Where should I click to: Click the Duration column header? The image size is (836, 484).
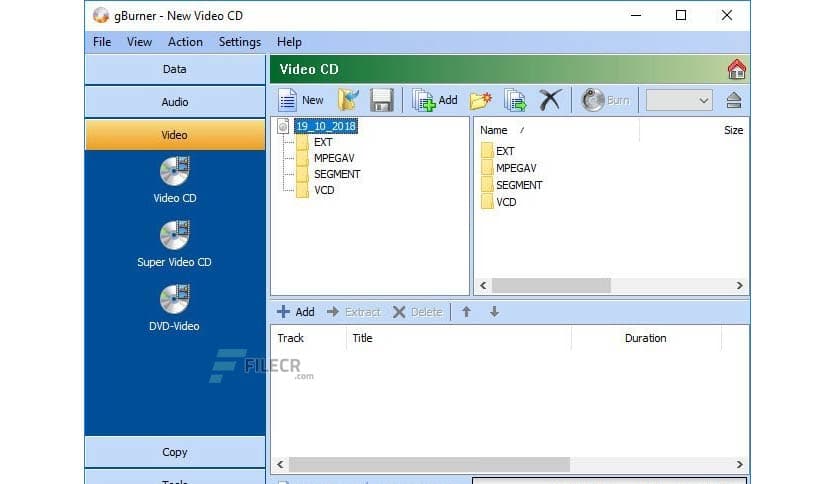coord(646,338)
